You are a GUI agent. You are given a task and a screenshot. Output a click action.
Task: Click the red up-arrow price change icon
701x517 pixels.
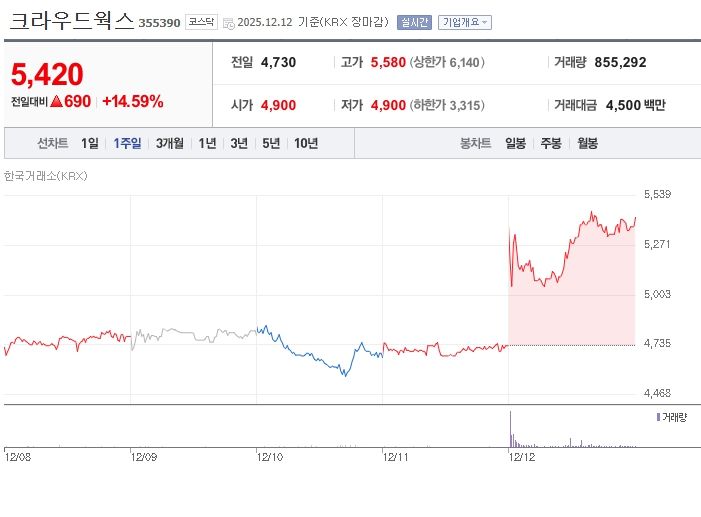(x=57, y=101)
